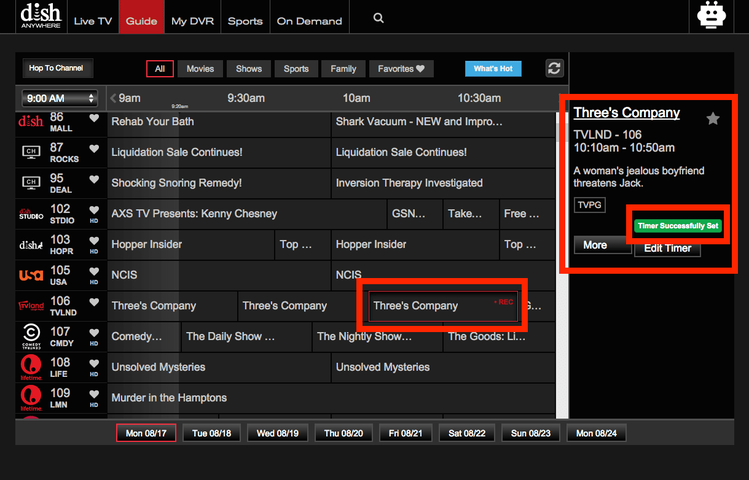Screen dimensions: 749x480
Task: Jump to Mon 08/24 in the guide
Action: (x=596, y=433)
